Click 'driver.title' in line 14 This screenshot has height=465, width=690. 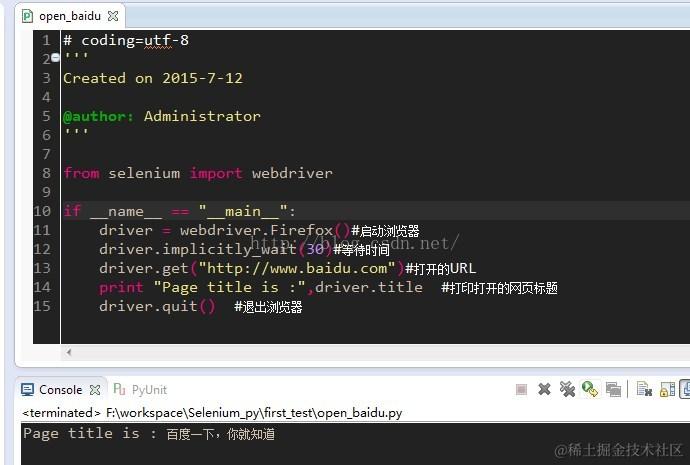(x=369, y=287)
